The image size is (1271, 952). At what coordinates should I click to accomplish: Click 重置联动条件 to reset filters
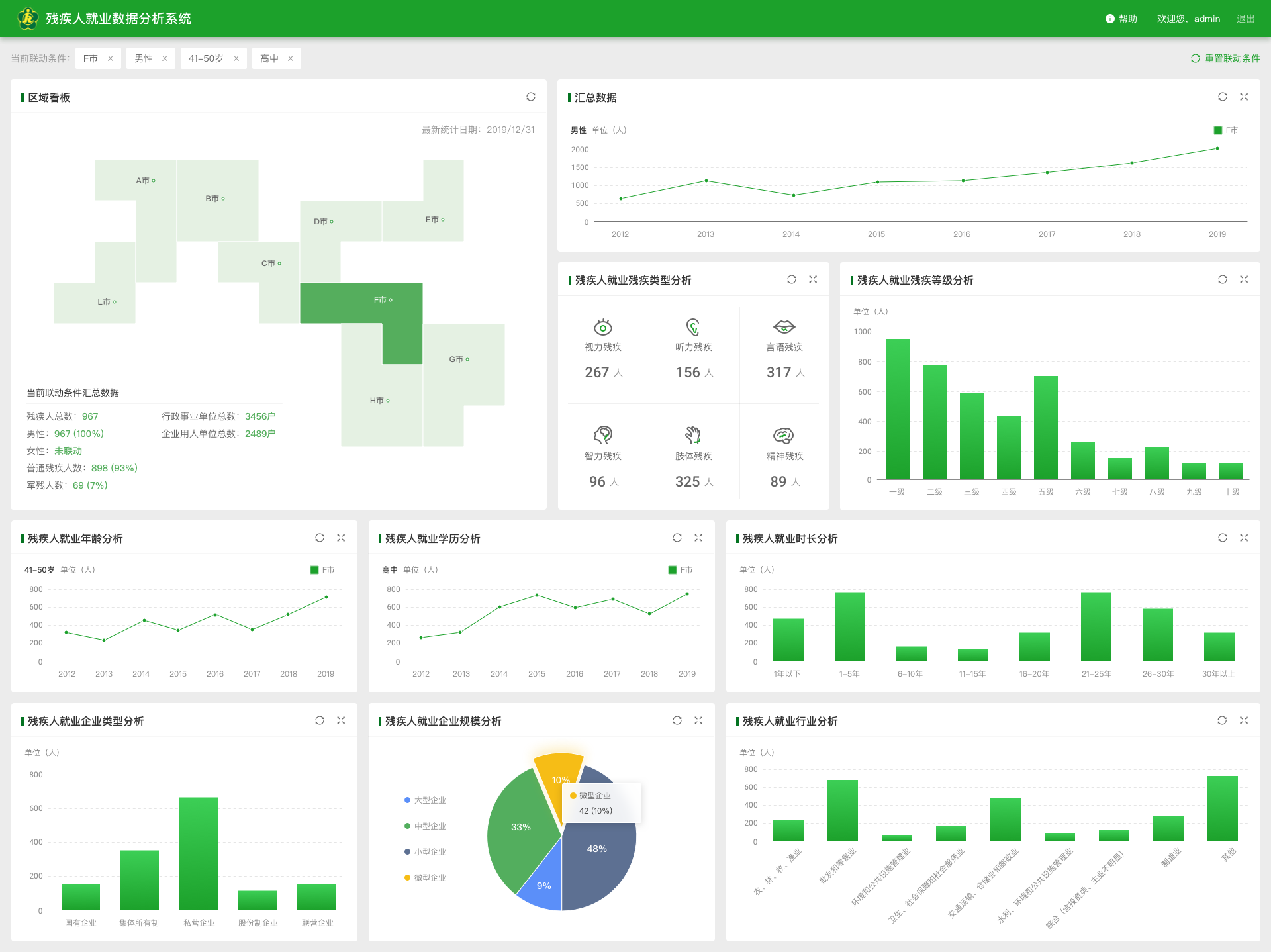pyautogui.click(x=1225, y=58)
